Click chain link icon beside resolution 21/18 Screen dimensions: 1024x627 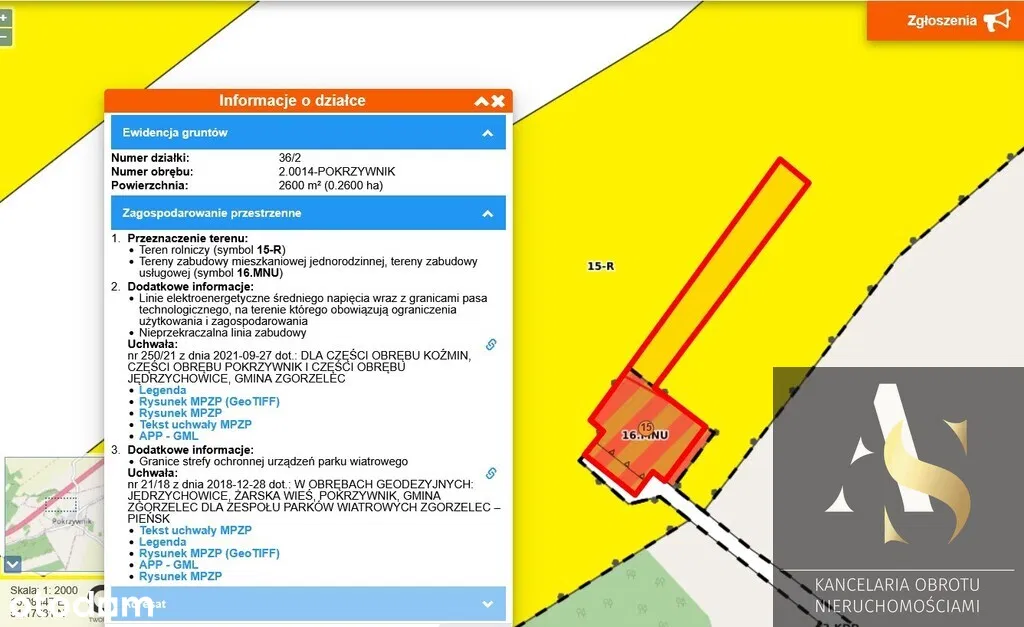point(491,473)
